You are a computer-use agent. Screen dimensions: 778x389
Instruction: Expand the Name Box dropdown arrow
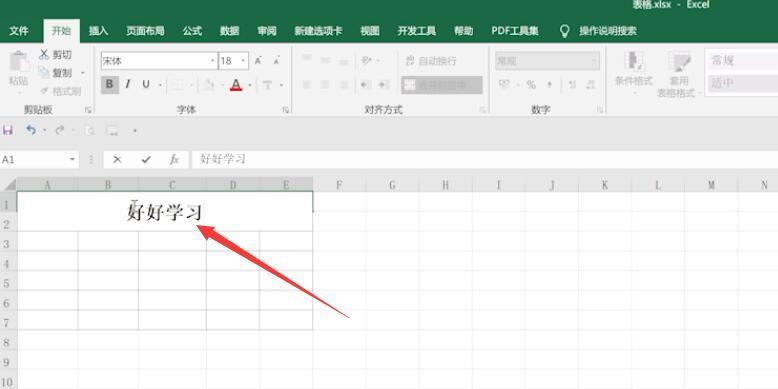pos(72,159)
